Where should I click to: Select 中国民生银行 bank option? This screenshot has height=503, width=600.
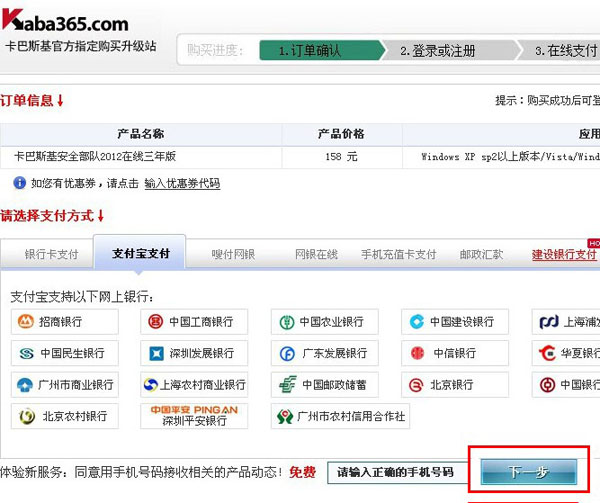64,353
